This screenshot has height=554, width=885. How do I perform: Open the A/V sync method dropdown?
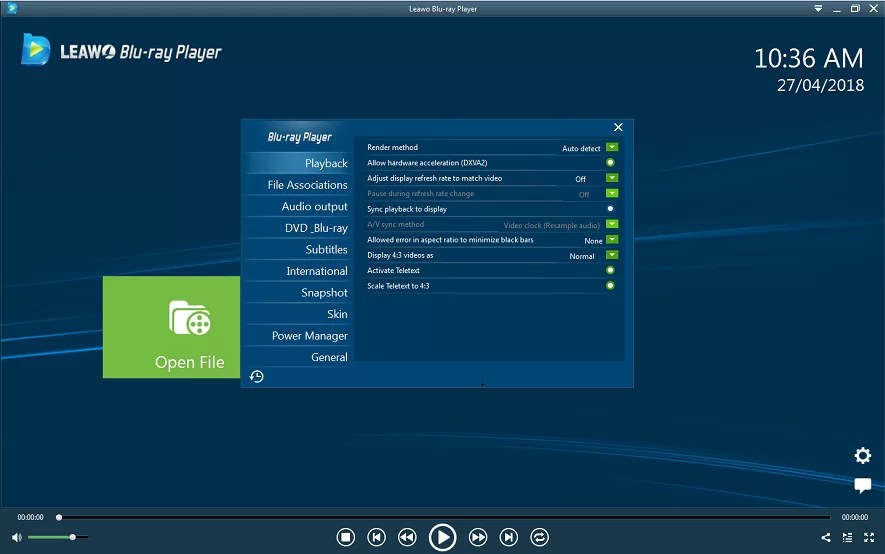(x=612, y=224)
